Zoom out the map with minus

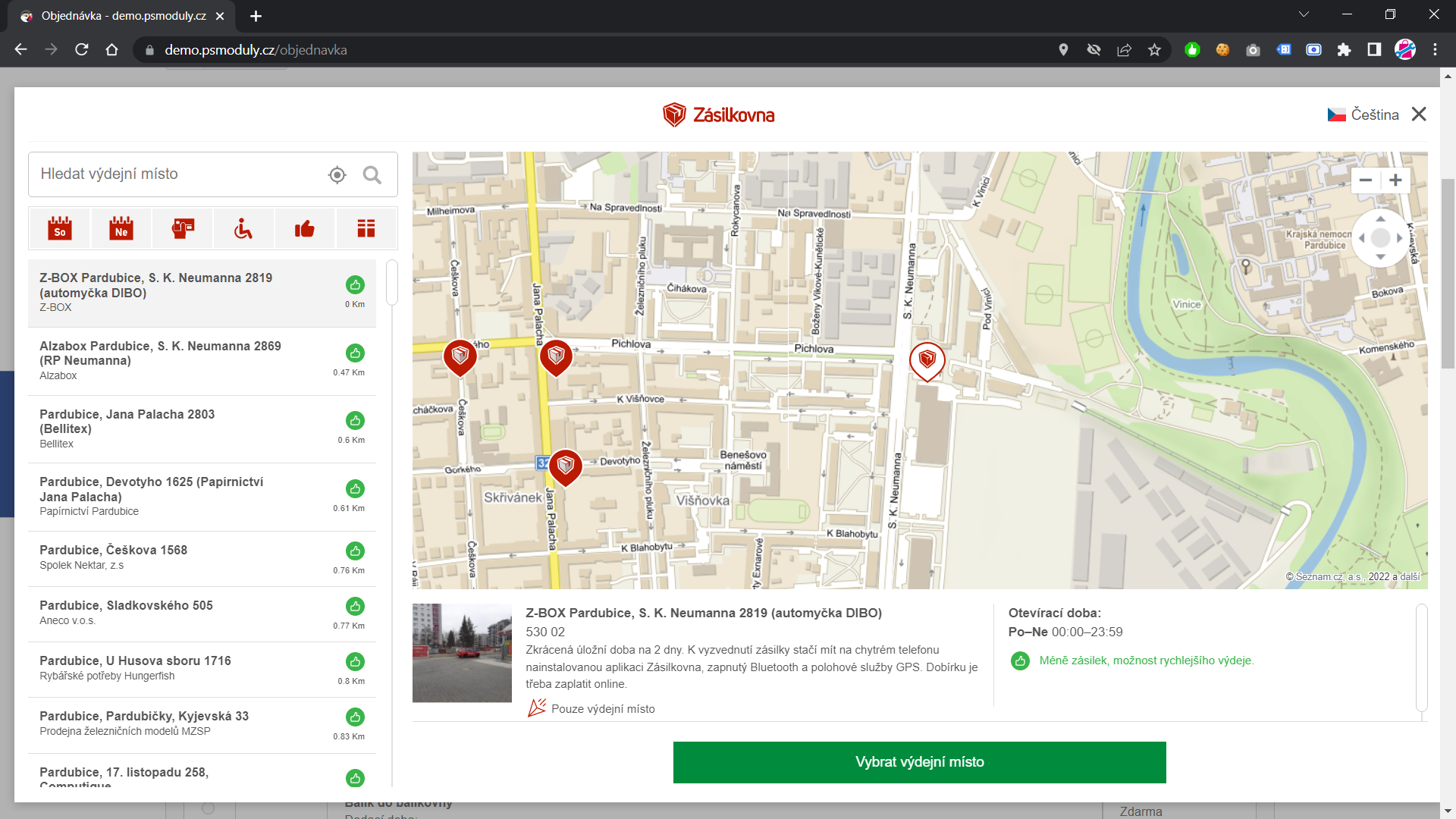pos(1366,180)
